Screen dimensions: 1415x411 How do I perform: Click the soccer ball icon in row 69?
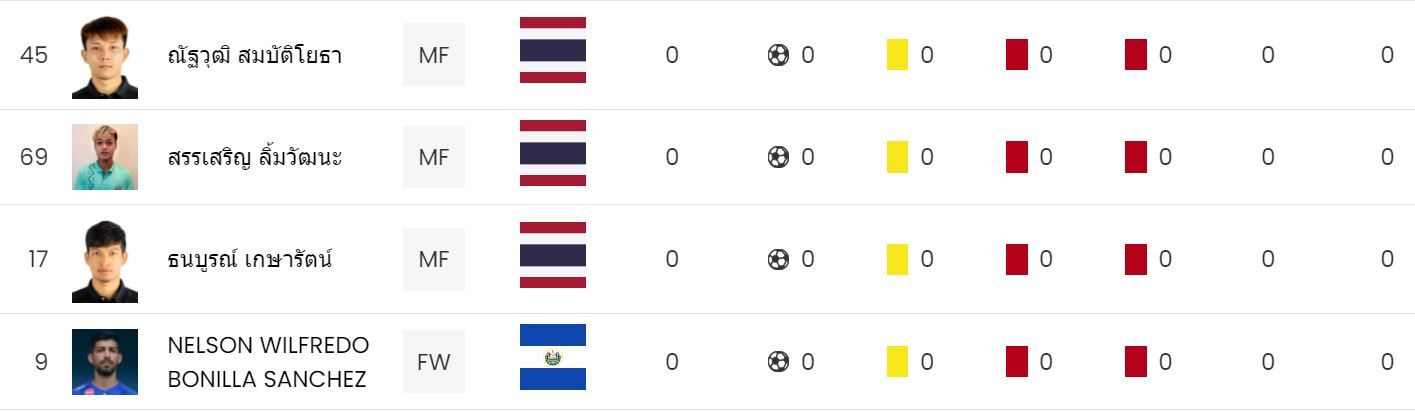click(778, 157)
